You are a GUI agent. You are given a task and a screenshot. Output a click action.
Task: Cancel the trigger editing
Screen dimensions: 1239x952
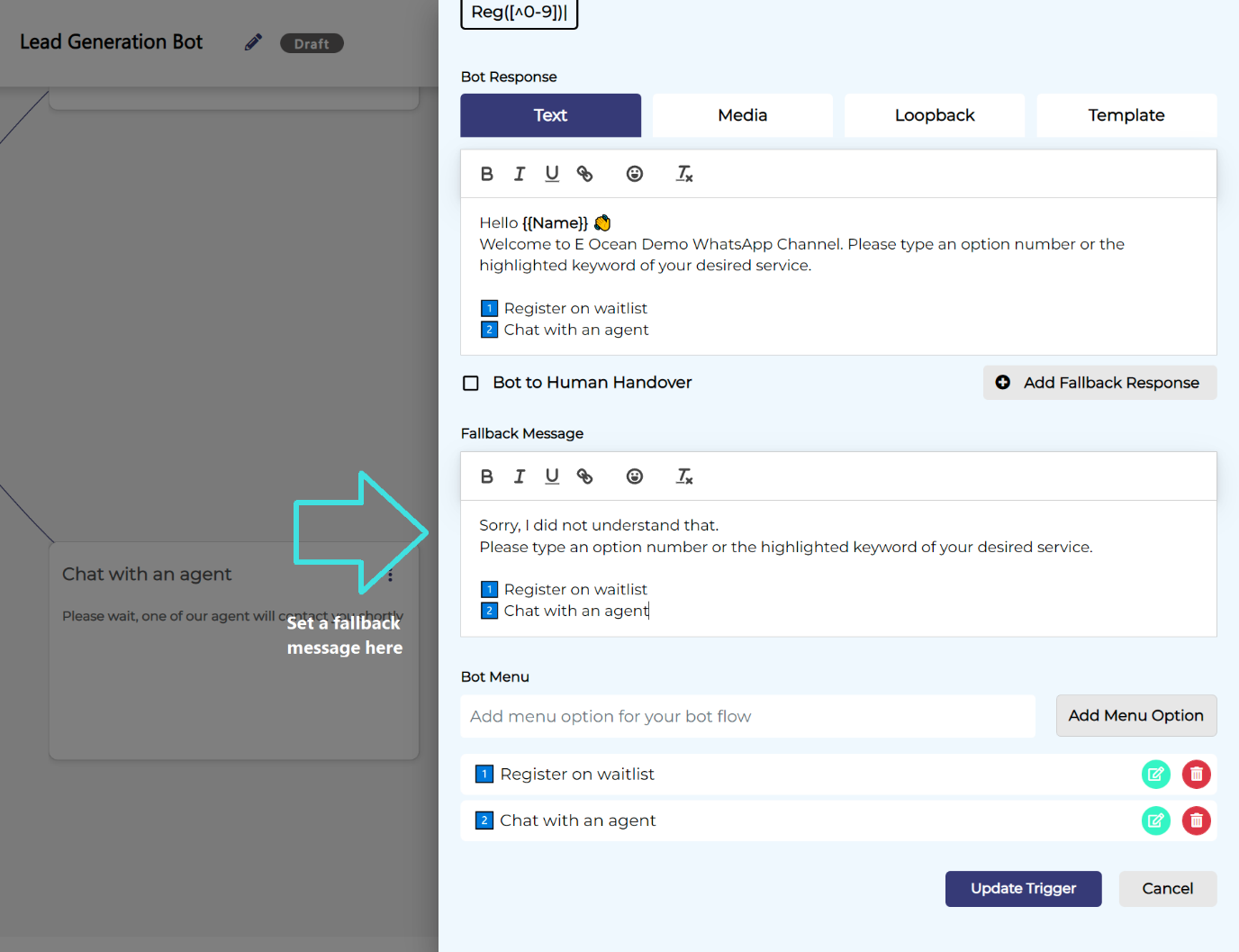(x=1167, y=889)
